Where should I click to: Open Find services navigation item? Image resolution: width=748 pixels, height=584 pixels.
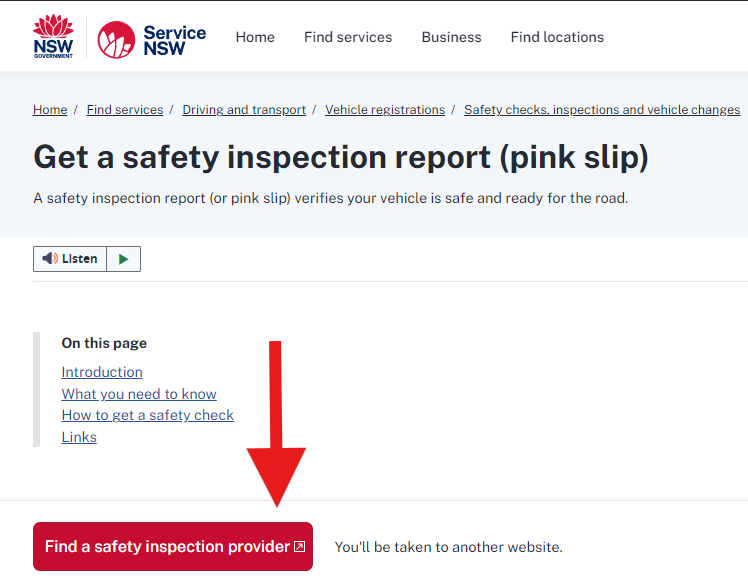coord(348,37)
